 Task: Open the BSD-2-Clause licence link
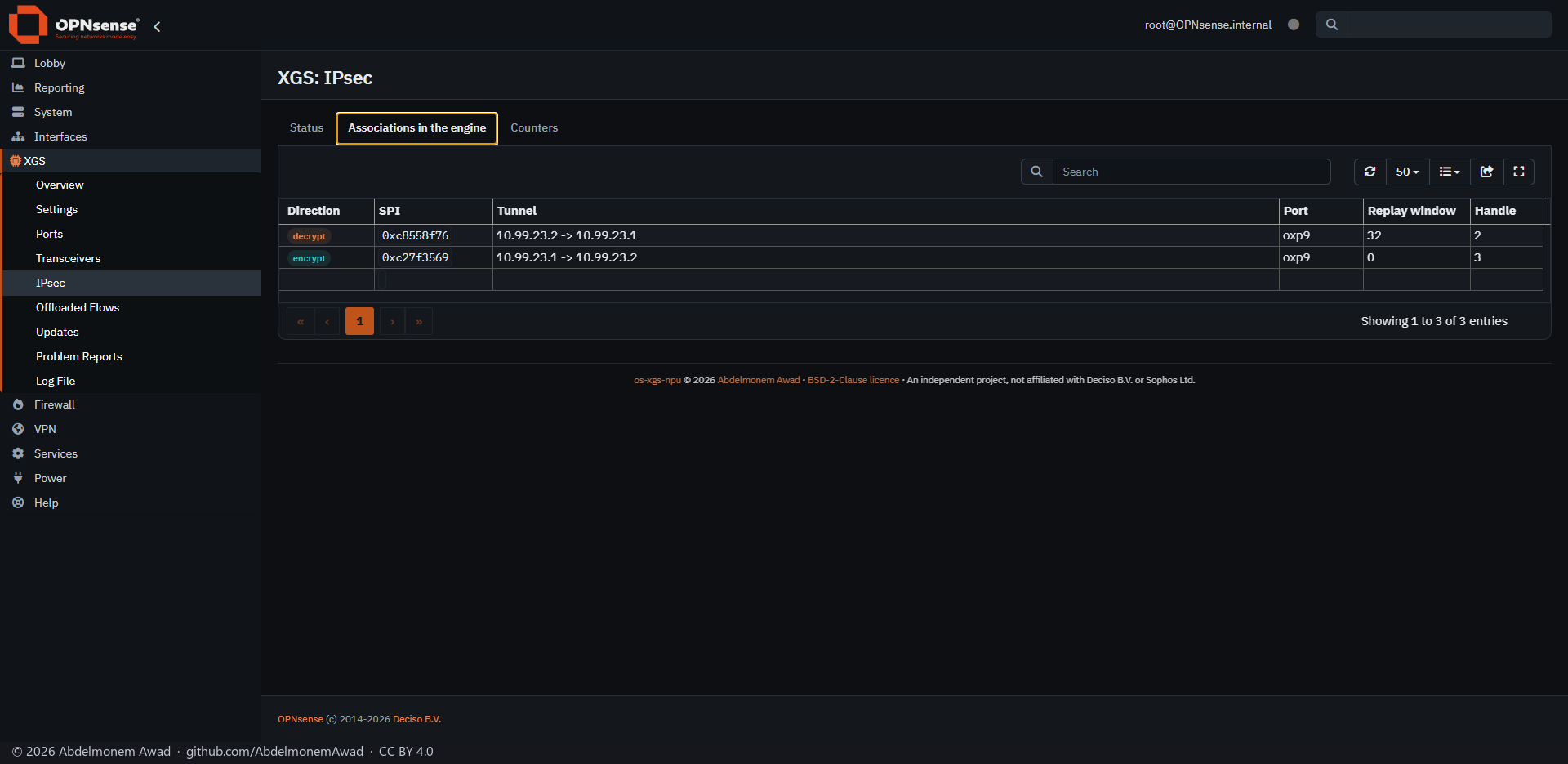click(x=853, y=380)
